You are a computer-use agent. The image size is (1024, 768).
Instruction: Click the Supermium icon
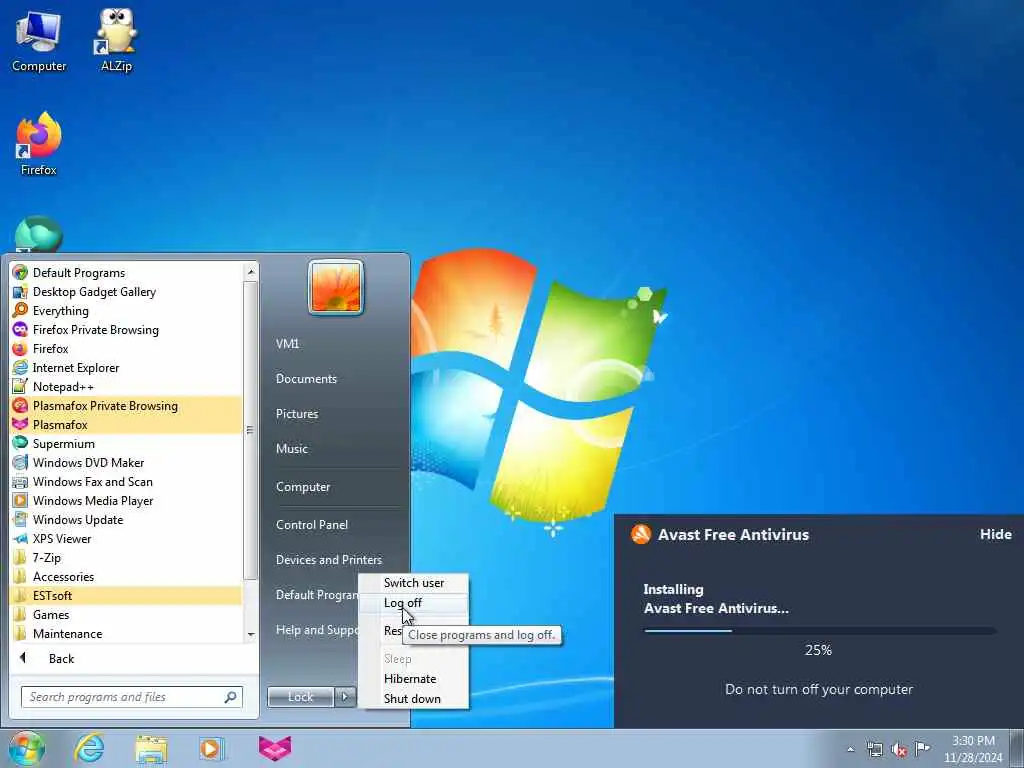click(20, 443)
